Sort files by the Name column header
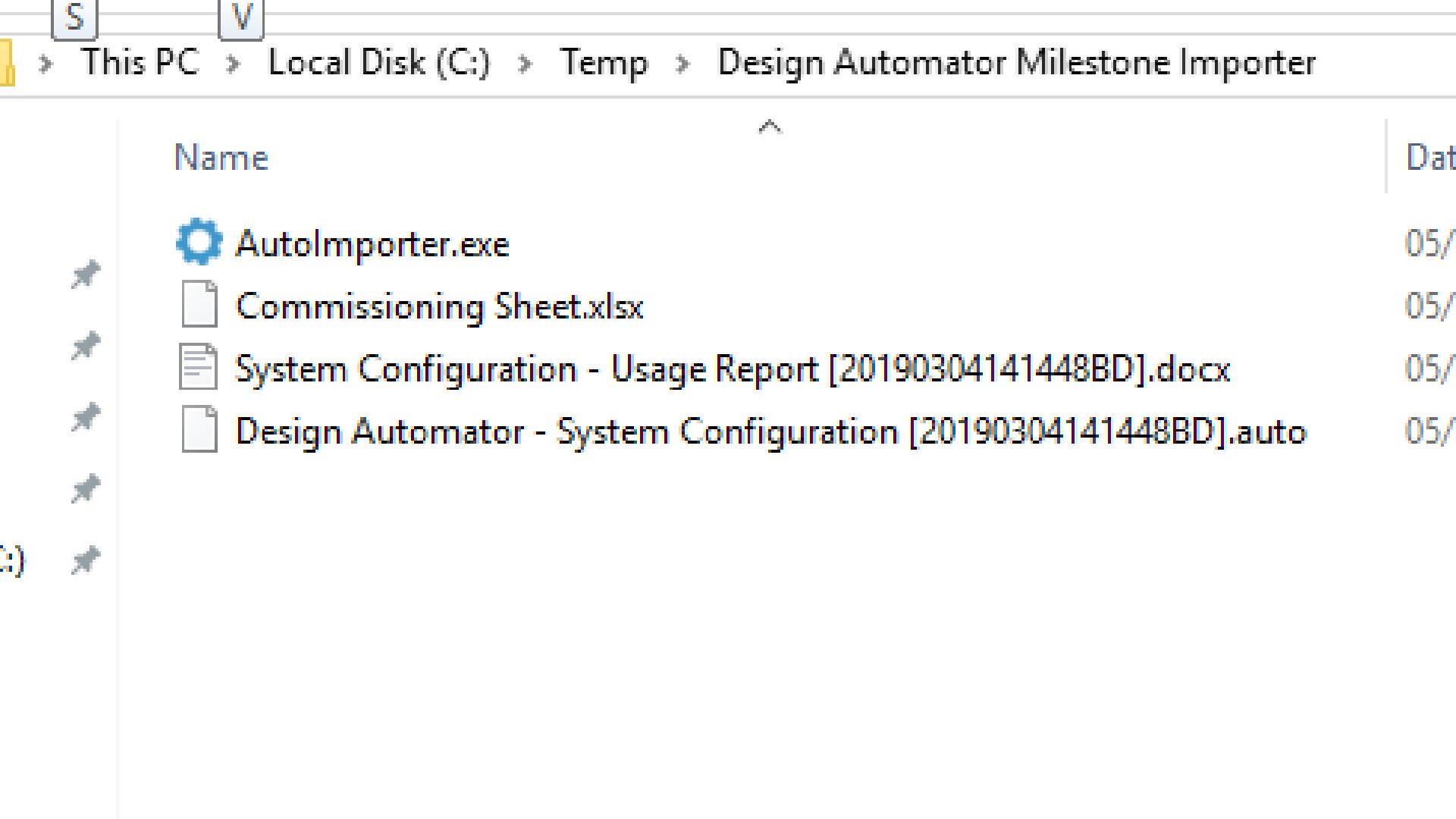Viewport: 1456px width, 819px height. [x=221, y=158]
